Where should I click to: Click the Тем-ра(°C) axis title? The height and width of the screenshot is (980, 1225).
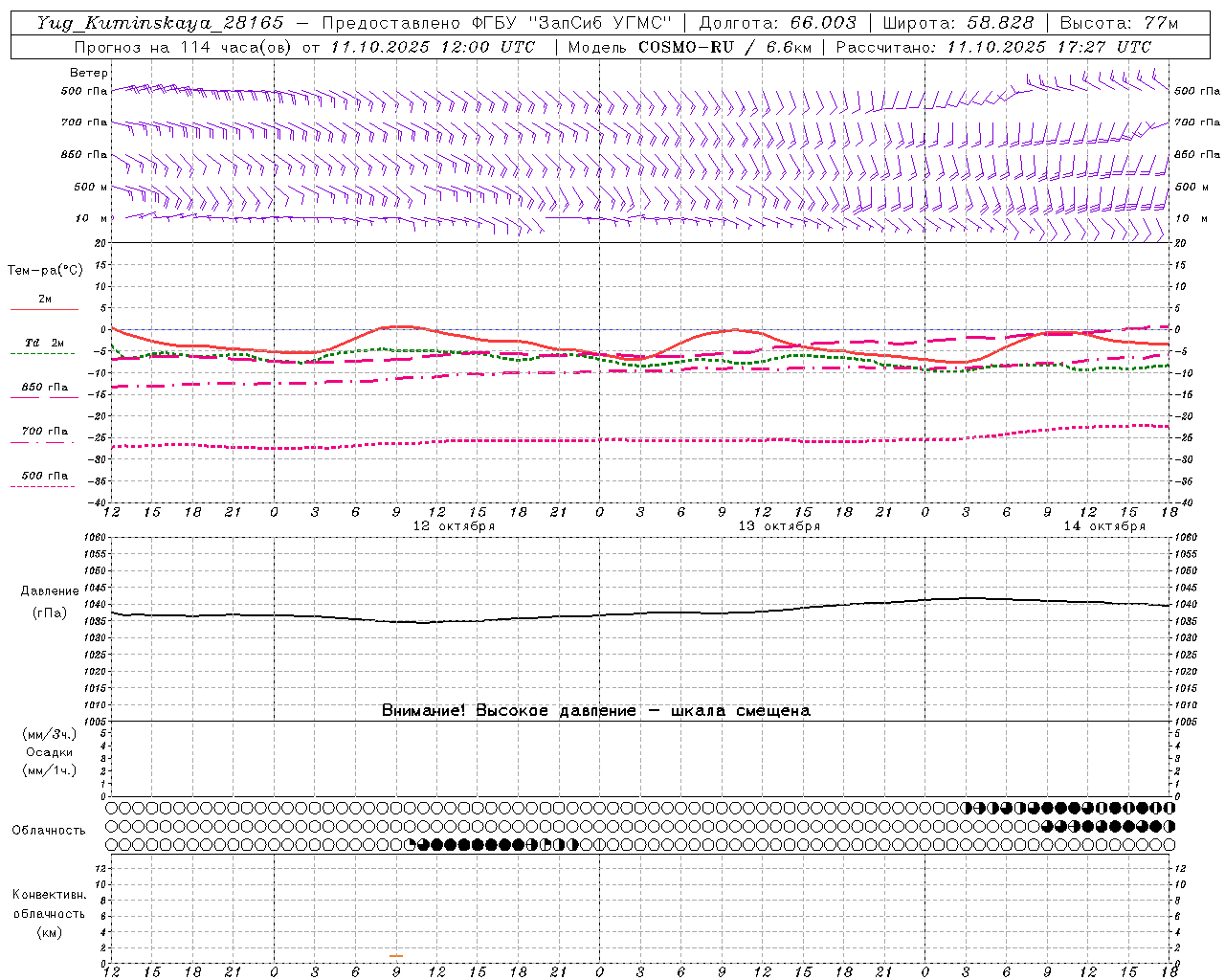tap(45, 271)
